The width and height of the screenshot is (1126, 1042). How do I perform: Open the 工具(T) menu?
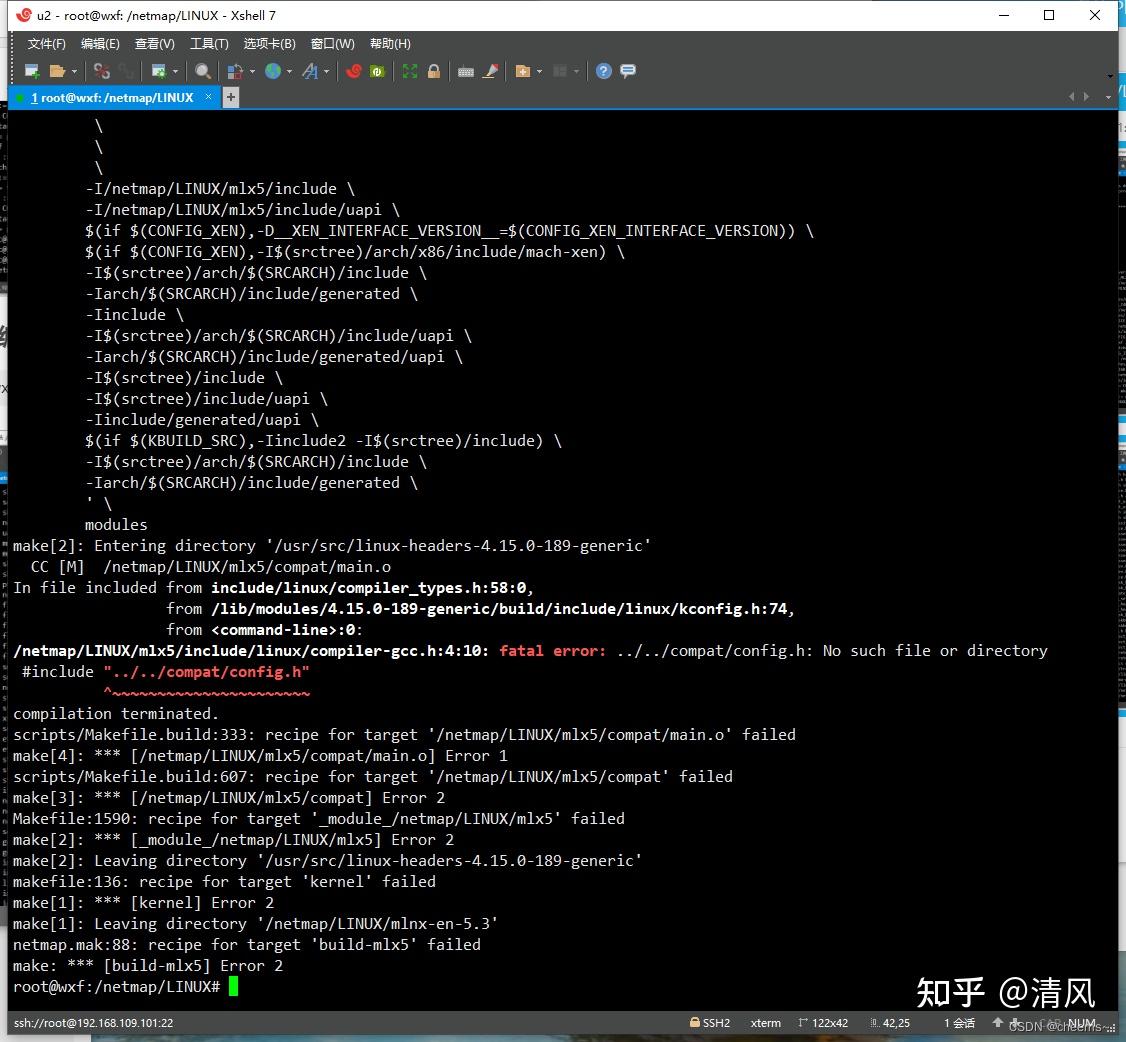tap(208, 43)
